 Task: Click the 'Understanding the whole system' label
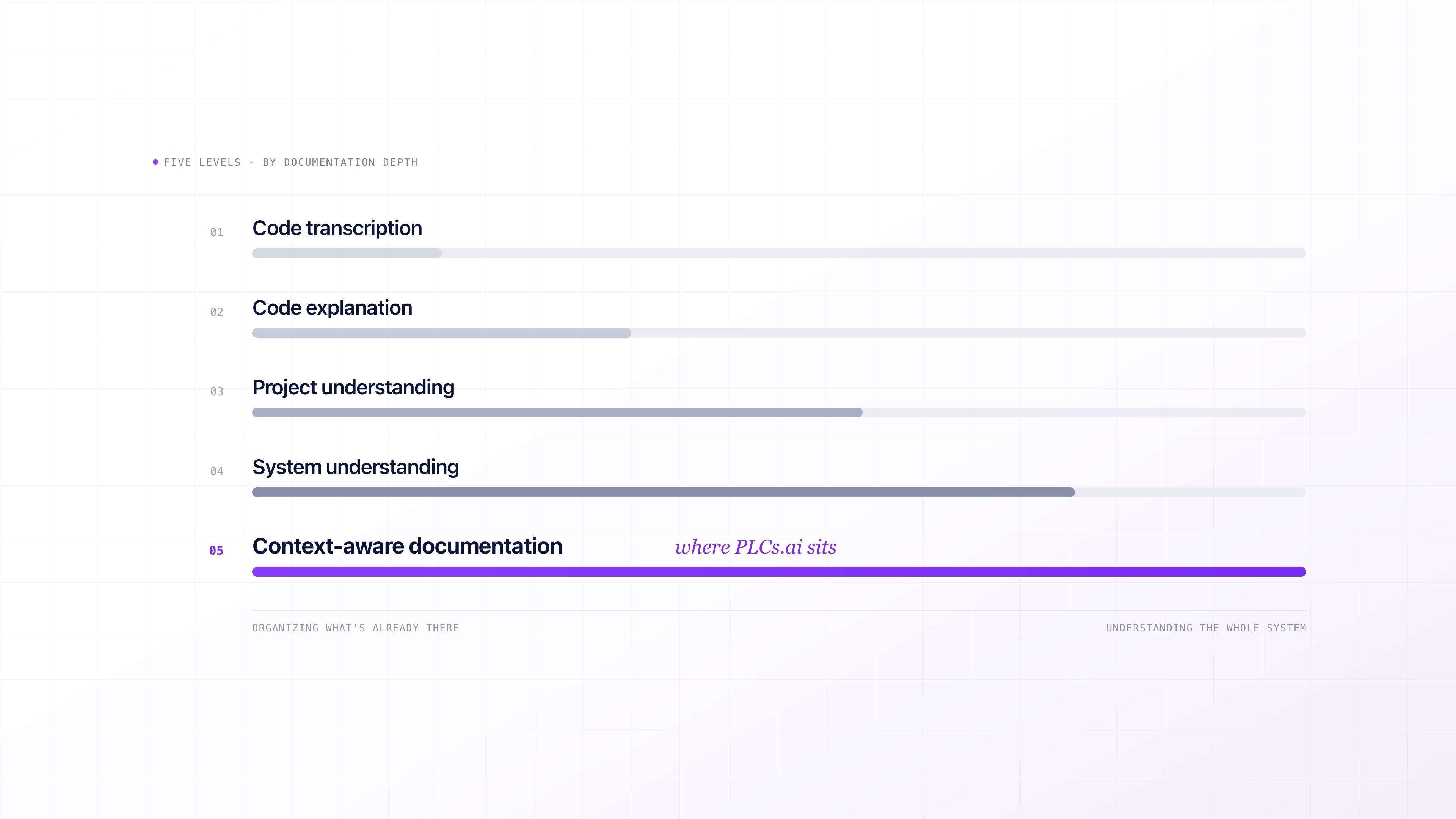pyautogui.click(x=1206, y=628)
